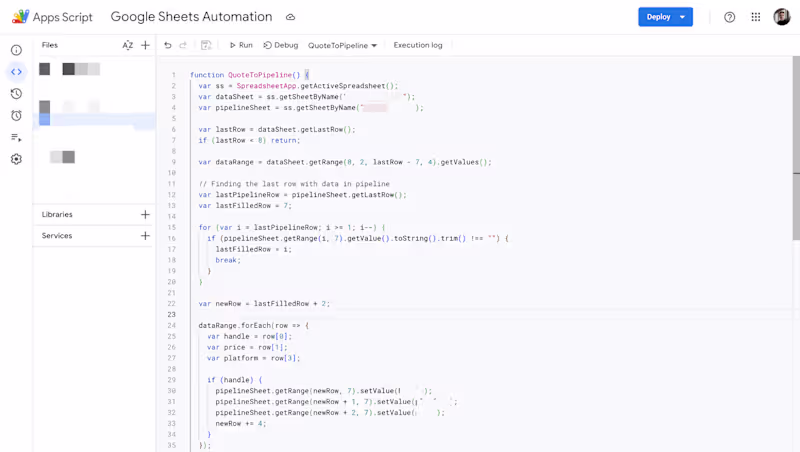Sort files alphabetically with AZ icon
Viewport: 800px width, 452px height.
[x=128, y=45]
